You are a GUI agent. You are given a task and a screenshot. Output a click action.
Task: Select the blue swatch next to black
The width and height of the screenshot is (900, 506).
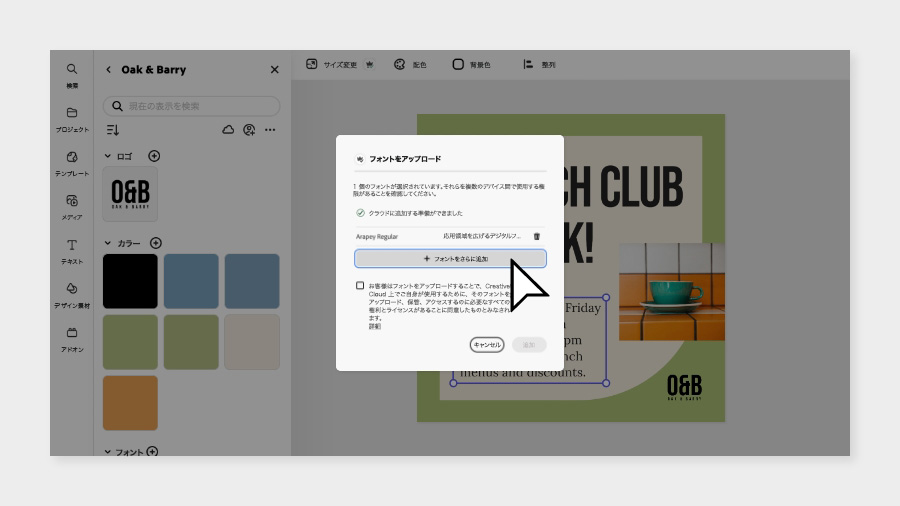(x=191, y=281)
